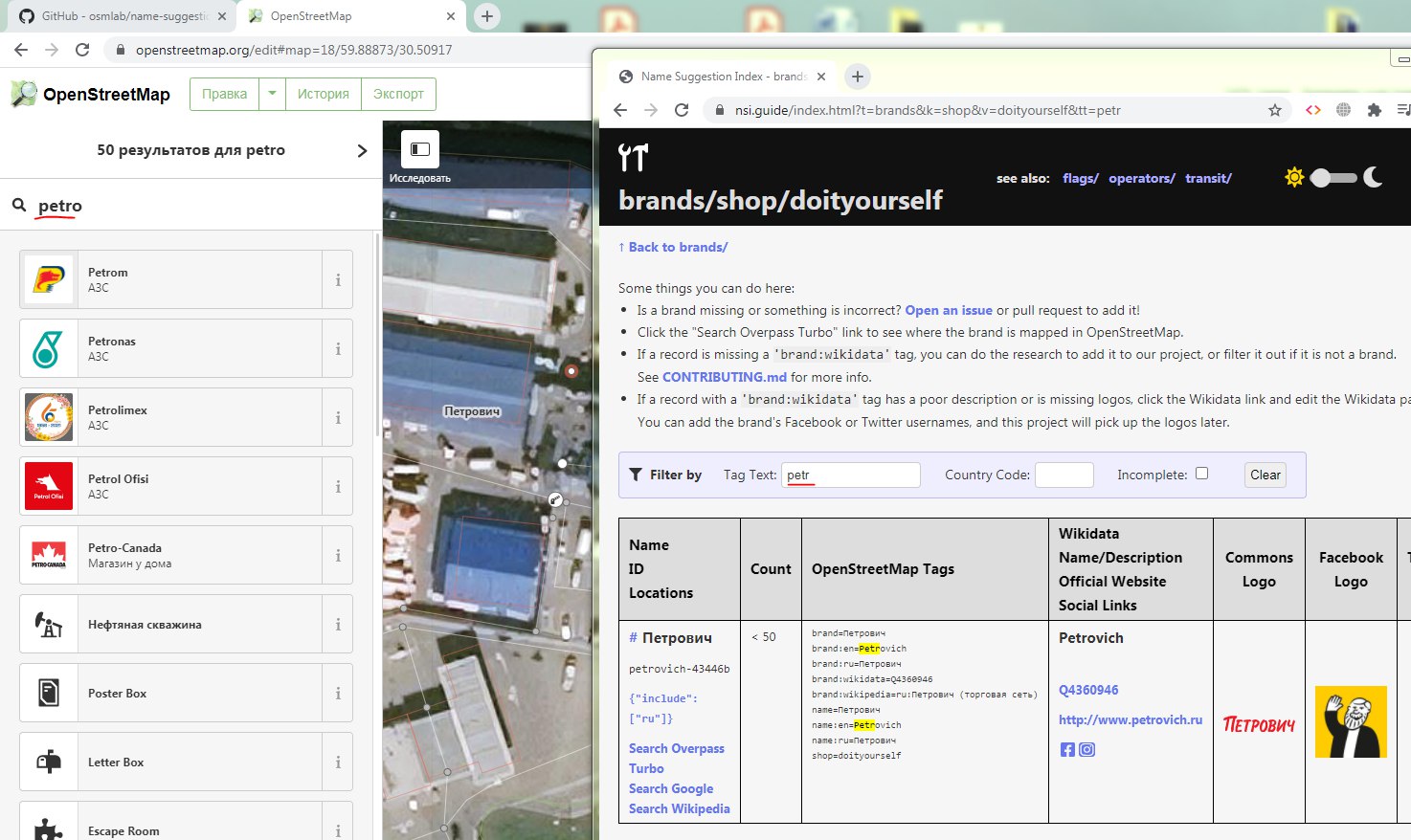Show info for the Petrom preset
This screenshot has width=1411, height=840.
(x=338, y=279)
